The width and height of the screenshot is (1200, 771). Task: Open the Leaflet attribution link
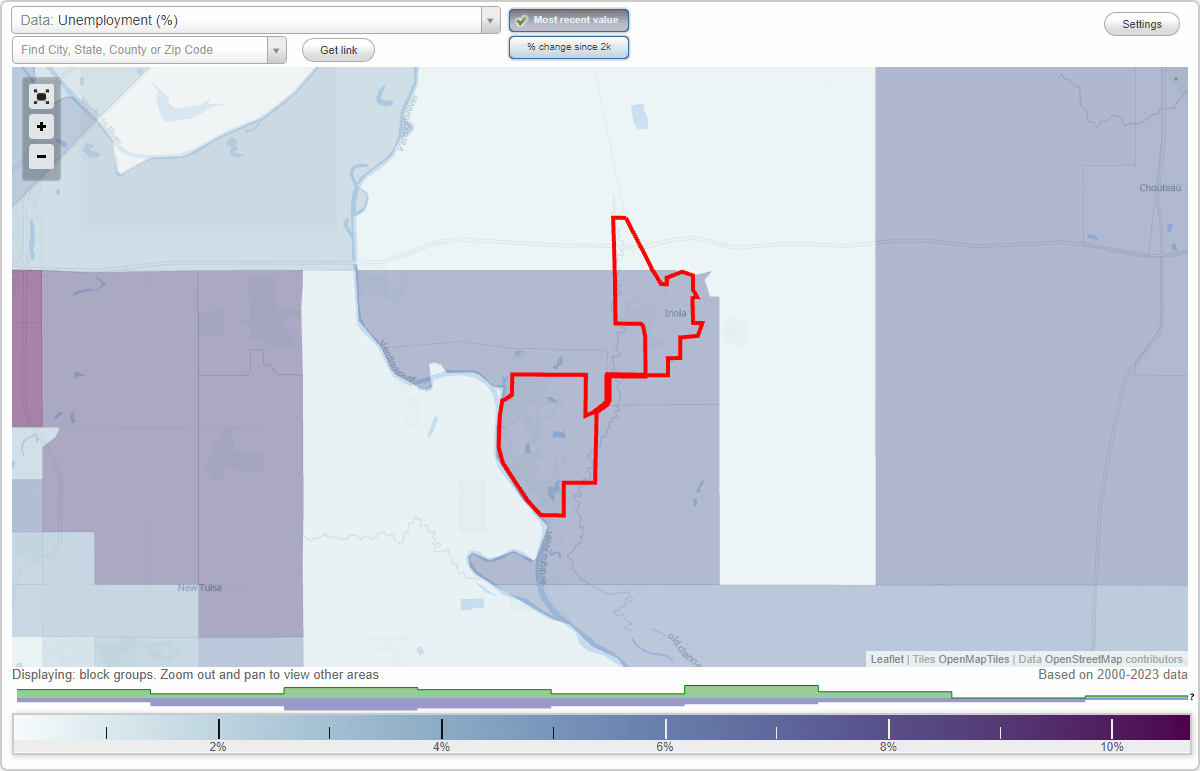coord(887,659)
